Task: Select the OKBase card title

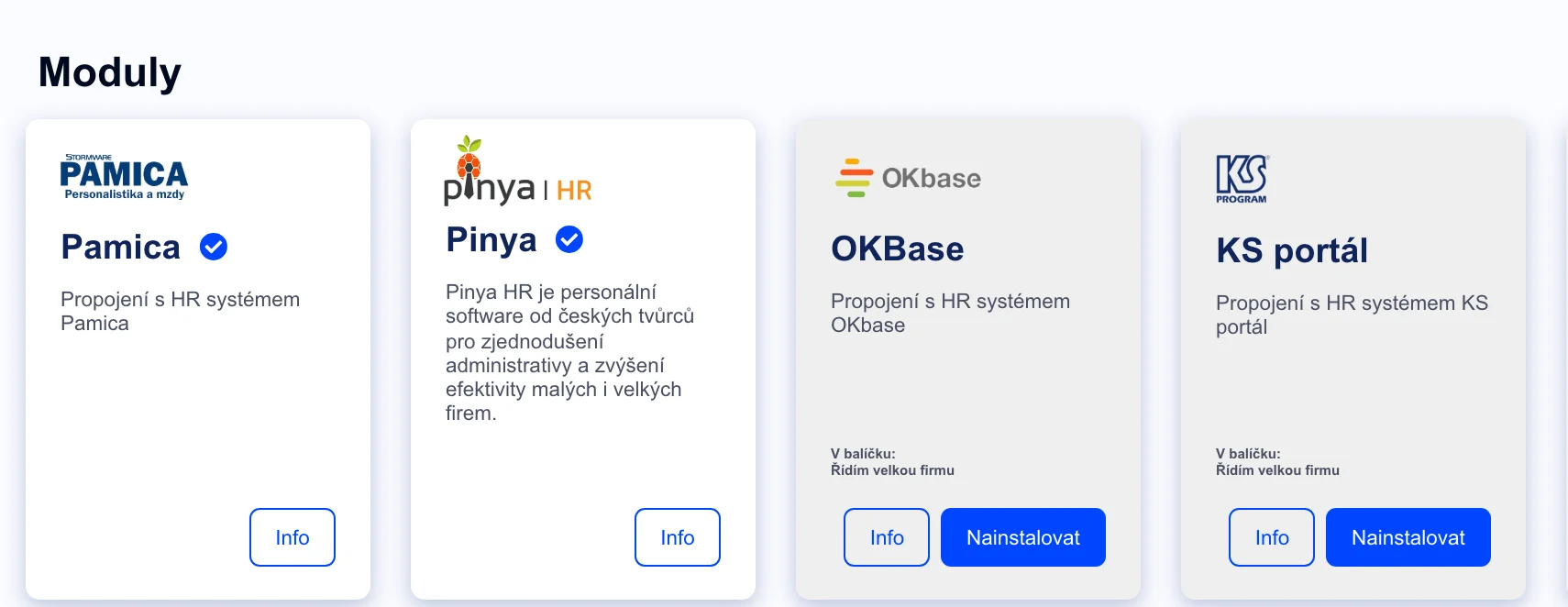Action: (898, 248)
